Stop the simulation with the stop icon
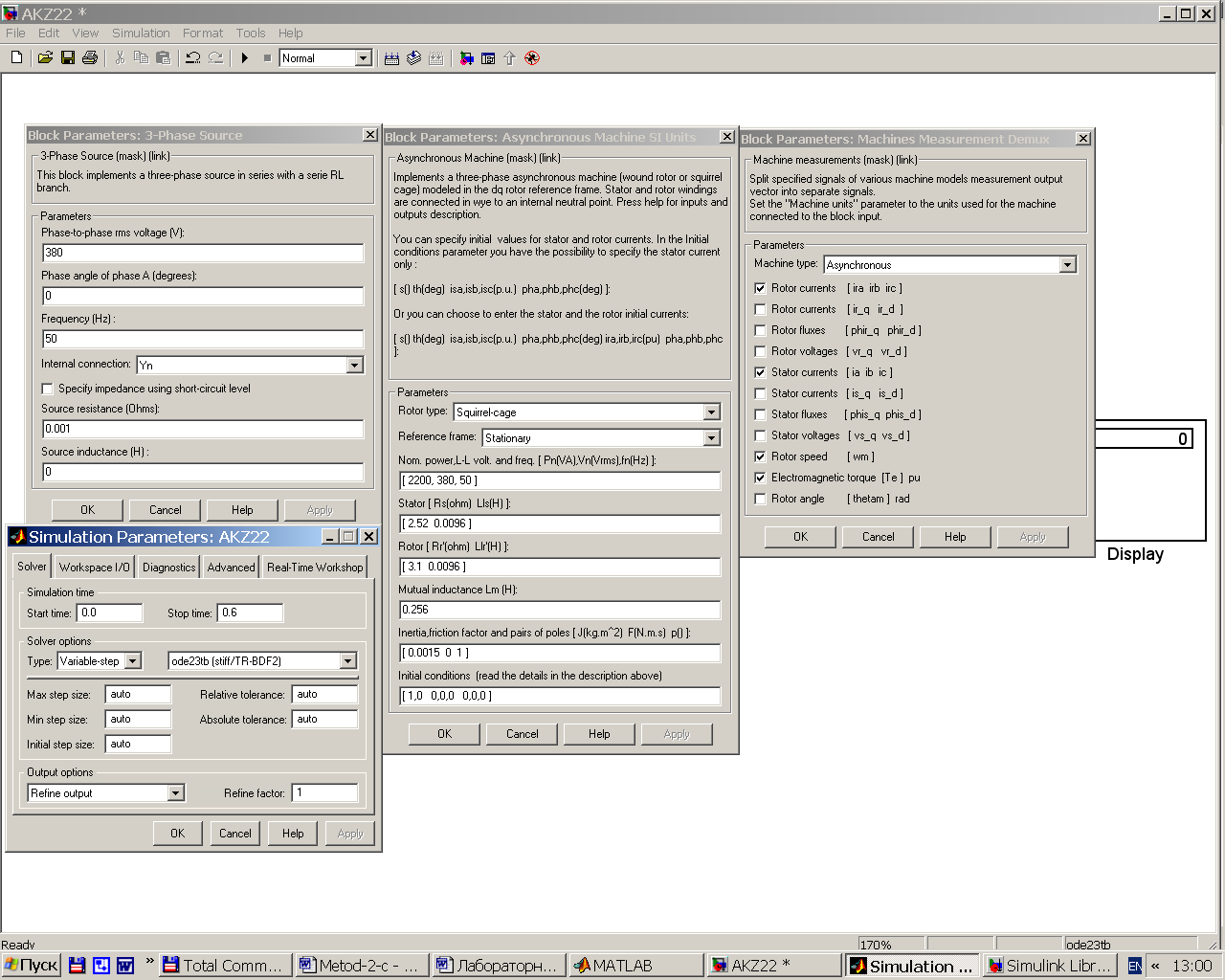 point(267,58)
